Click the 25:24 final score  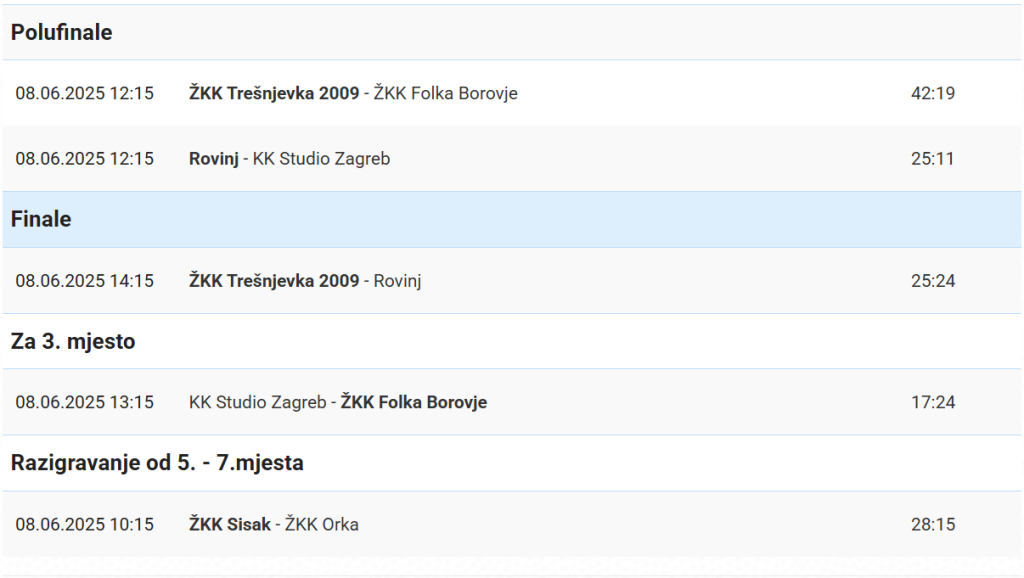pos(933,281)
